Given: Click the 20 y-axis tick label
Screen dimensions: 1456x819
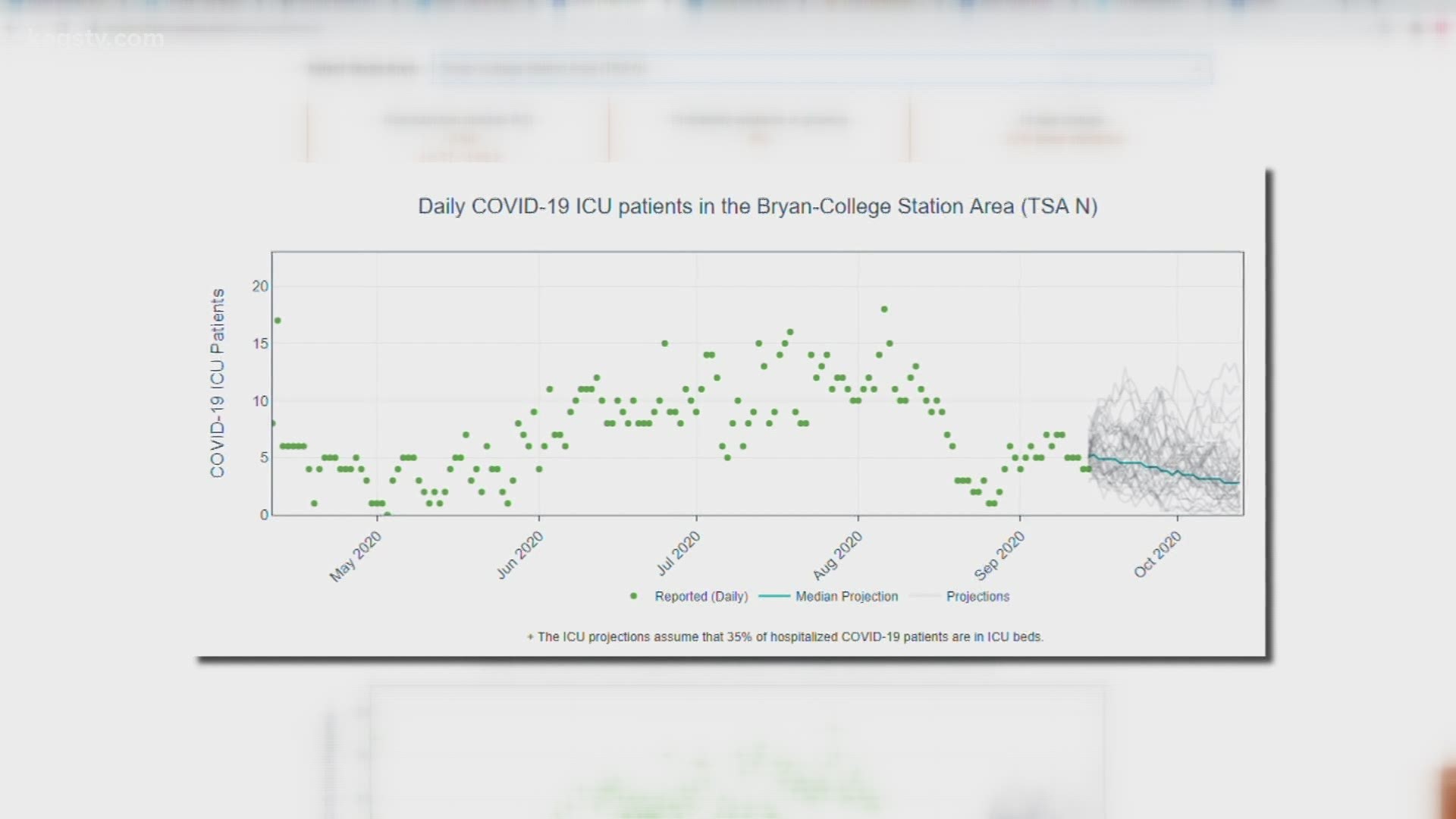Looking at the screenshot, I should [x=260, y=286].
